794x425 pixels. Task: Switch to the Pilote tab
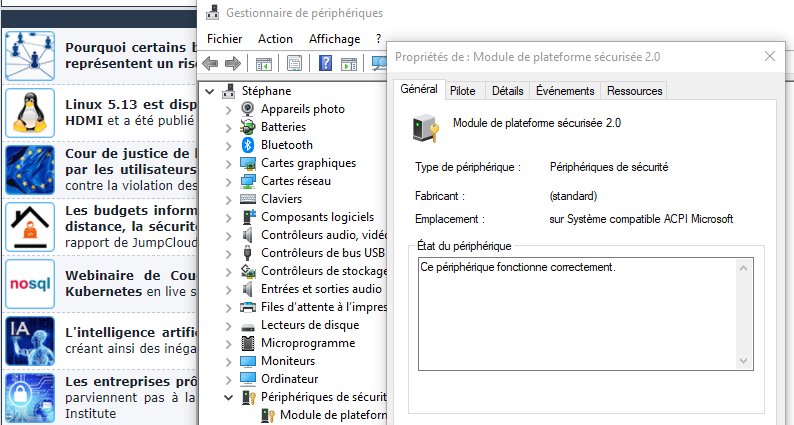pyautogui.click(x=463, y=91)
